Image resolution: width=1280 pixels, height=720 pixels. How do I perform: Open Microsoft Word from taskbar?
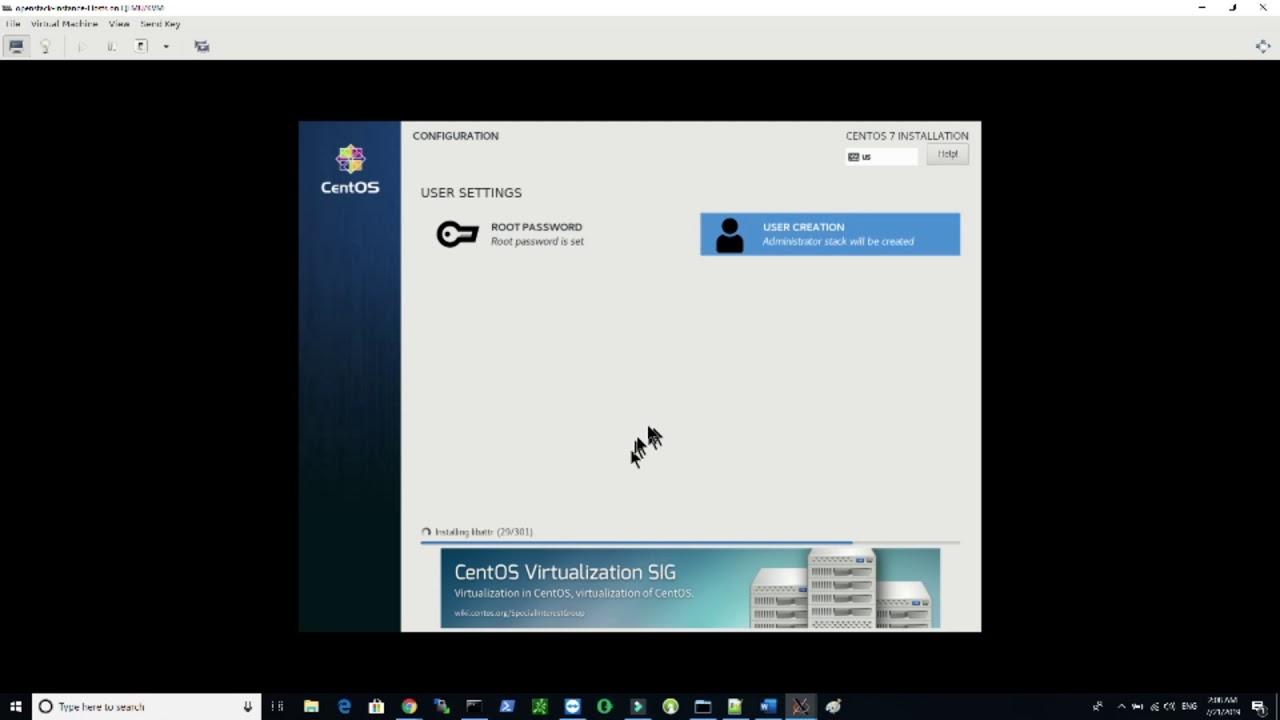(768, 706)
